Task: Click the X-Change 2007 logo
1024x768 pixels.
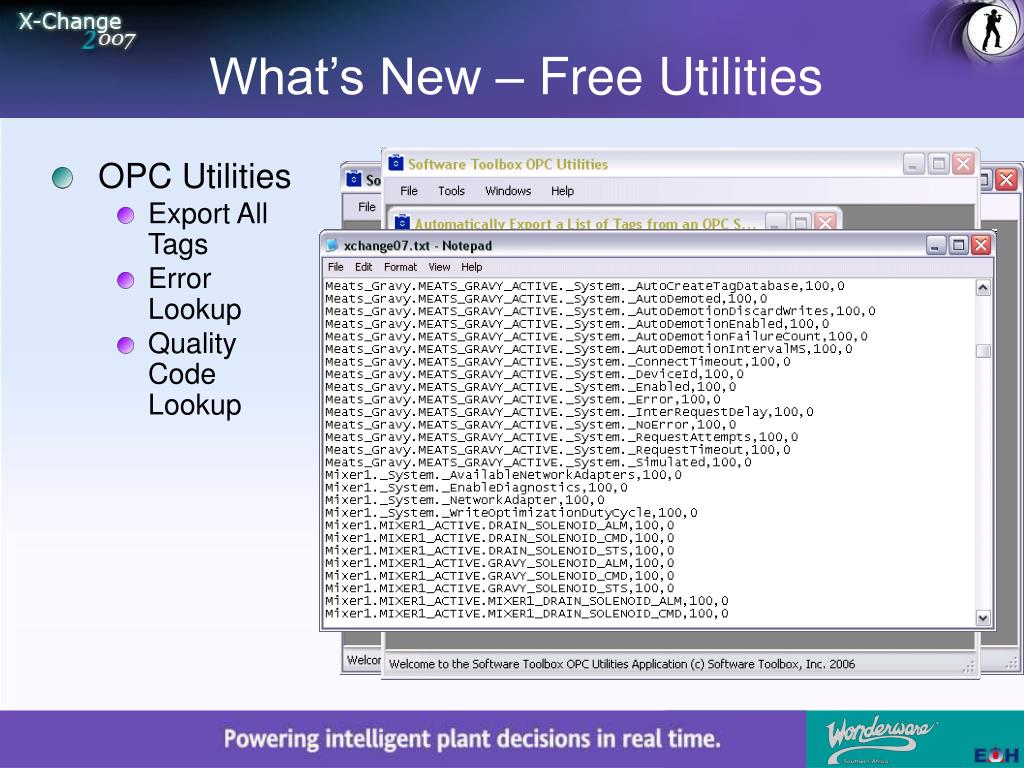Action: 76,30
